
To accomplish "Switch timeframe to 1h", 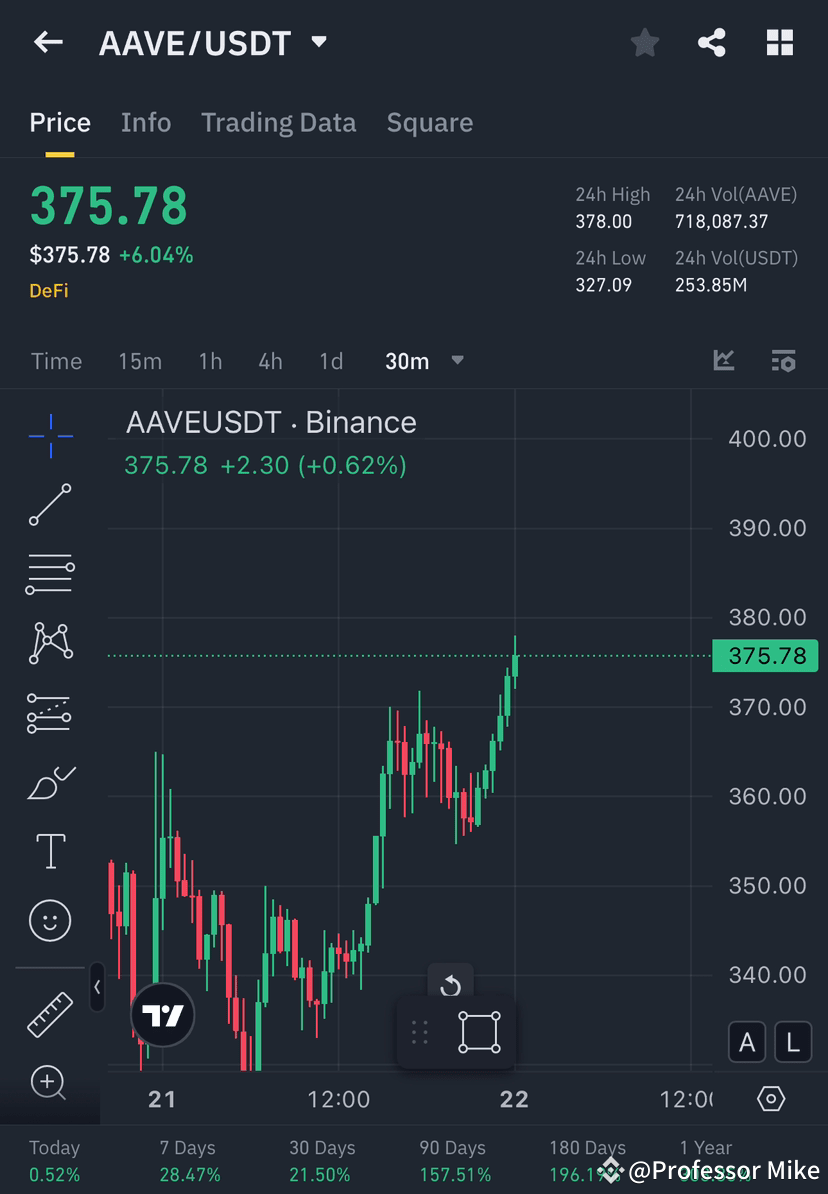I will (210, 362).
